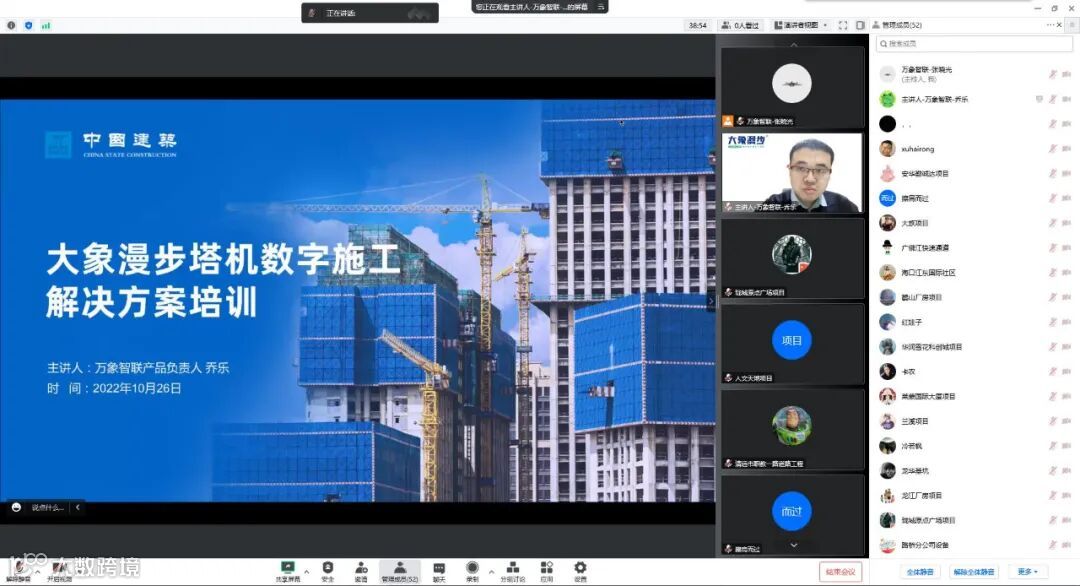Click the 管理成员(52) panel title

902,25
